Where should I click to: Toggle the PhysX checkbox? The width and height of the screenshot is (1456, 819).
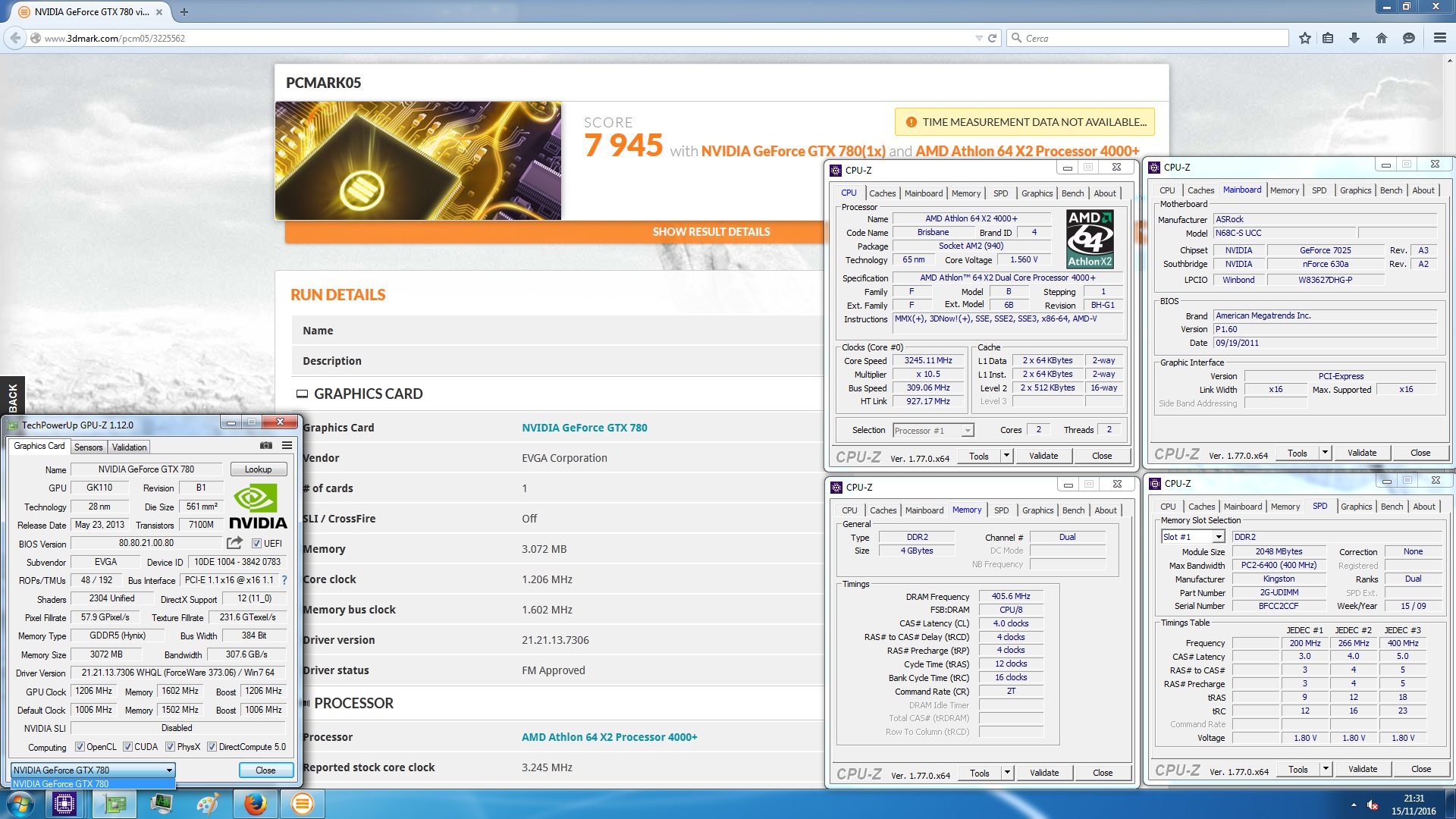[x=170, y=747]
